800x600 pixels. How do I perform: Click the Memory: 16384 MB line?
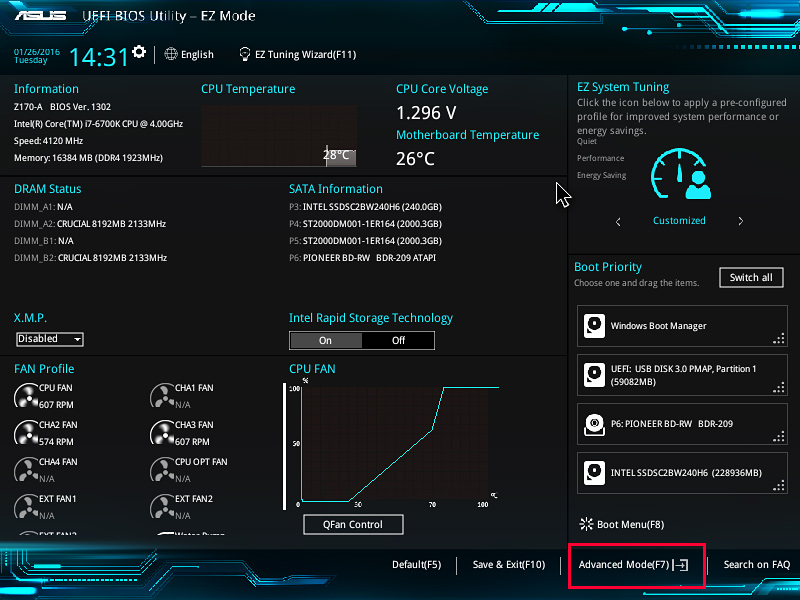pyautogui.click(x=88, y=158)
